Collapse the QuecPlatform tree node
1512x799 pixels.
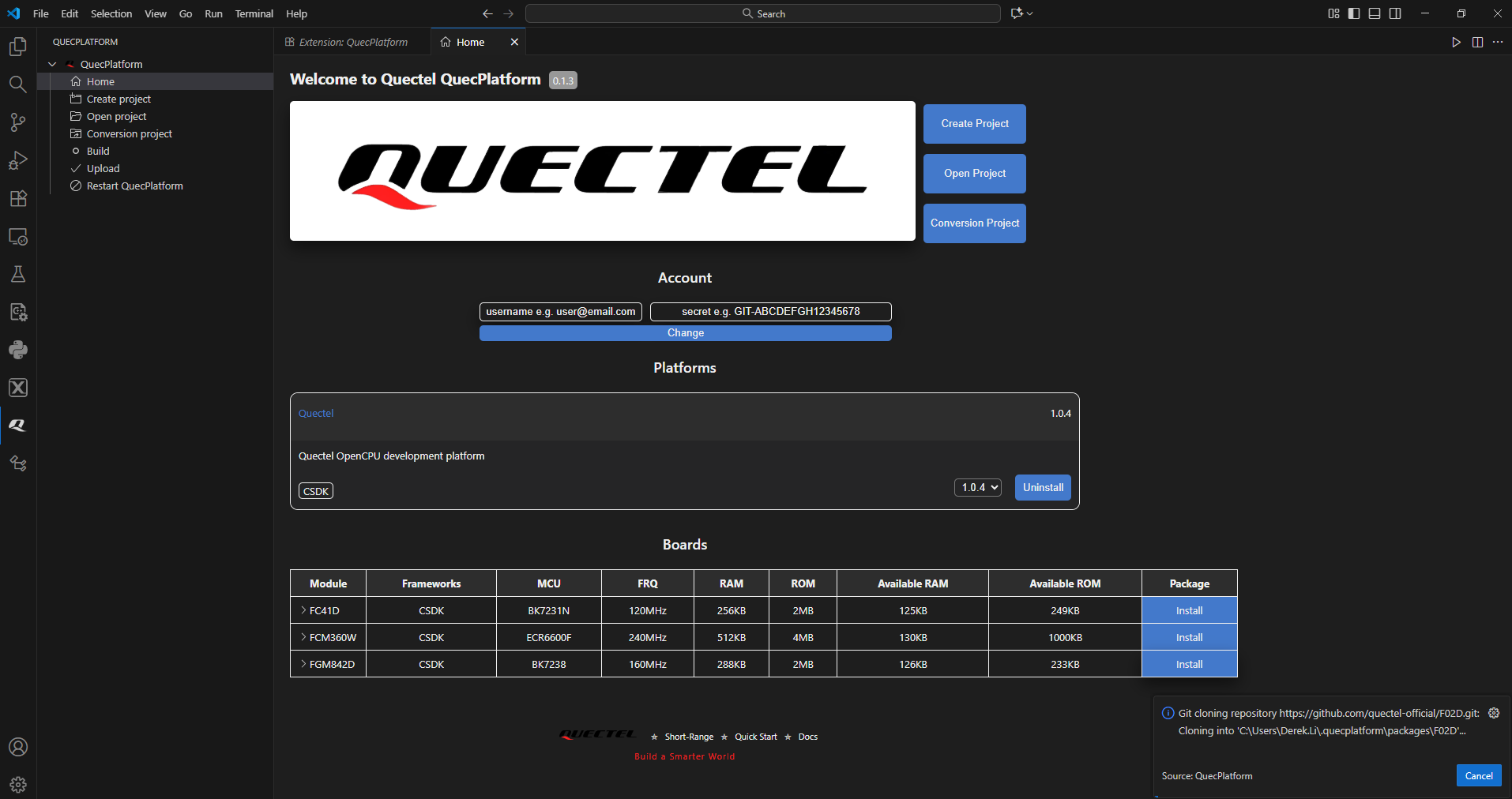click(52, 64)
